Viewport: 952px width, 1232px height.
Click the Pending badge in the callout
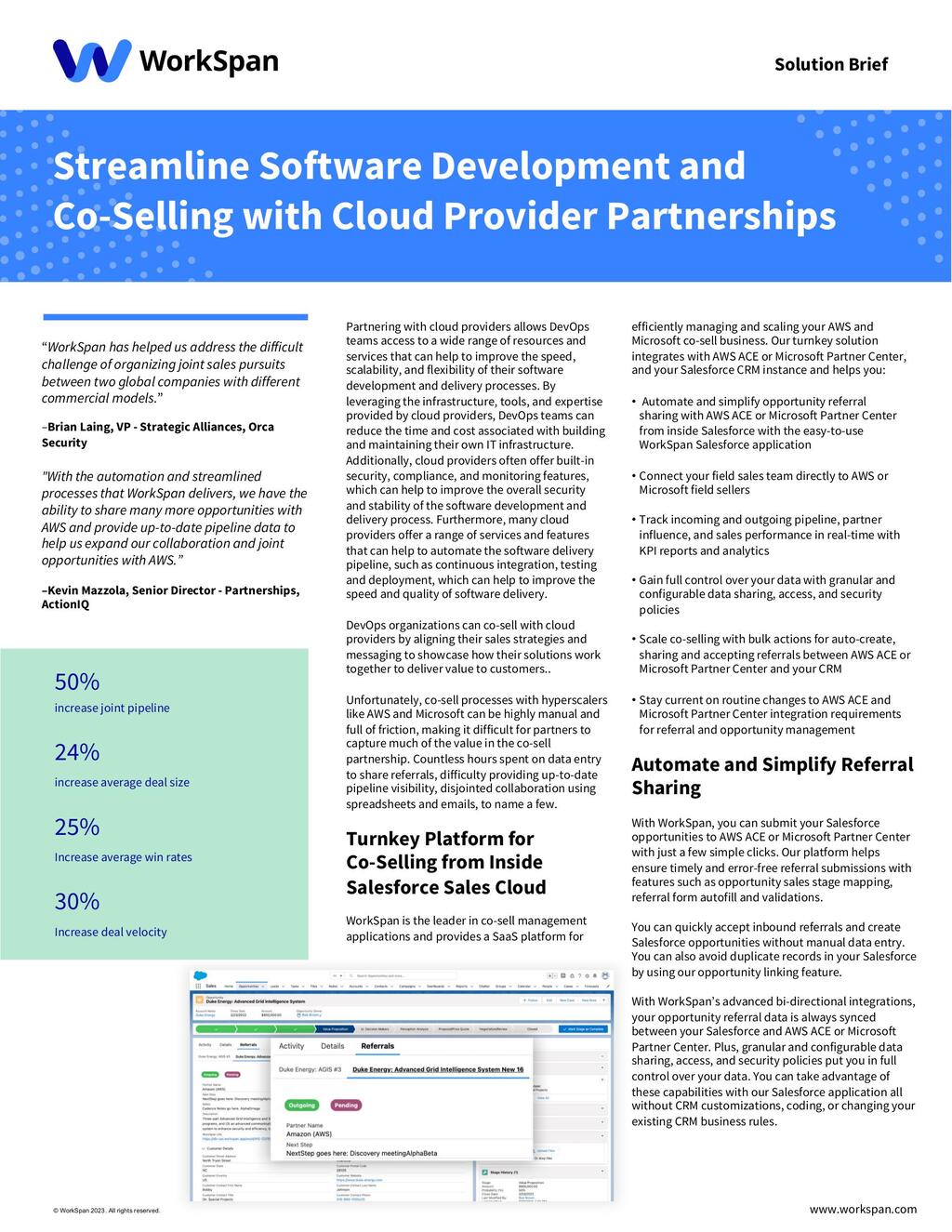tap(346, 1106)
